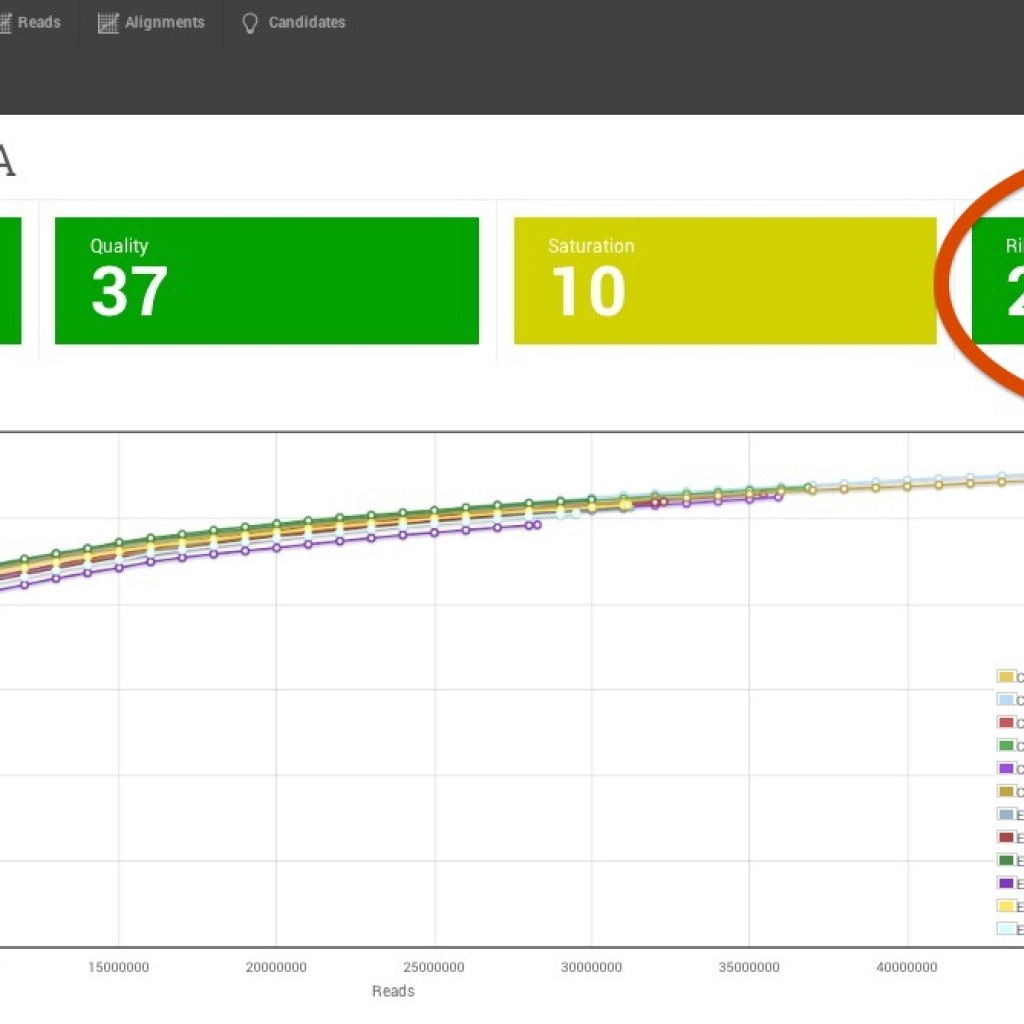Toggle the light yellow legend swatch
Image resolution: width=1024 pixels, height=1024 pixels.
click(x=1006, y=906)
